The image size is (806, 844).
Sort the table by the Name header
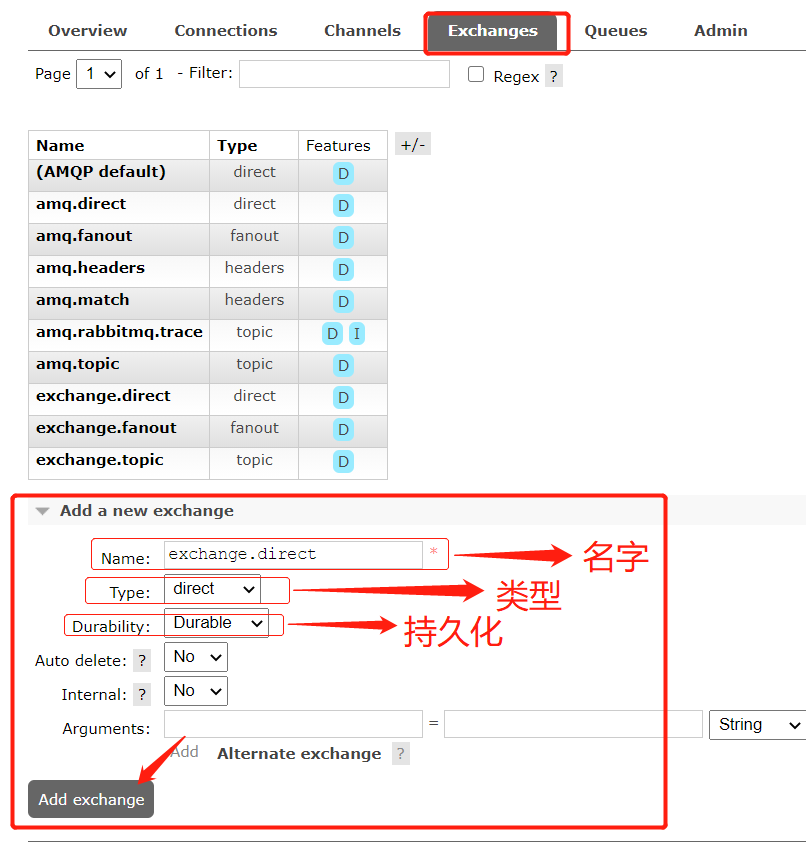pos(60,145)
